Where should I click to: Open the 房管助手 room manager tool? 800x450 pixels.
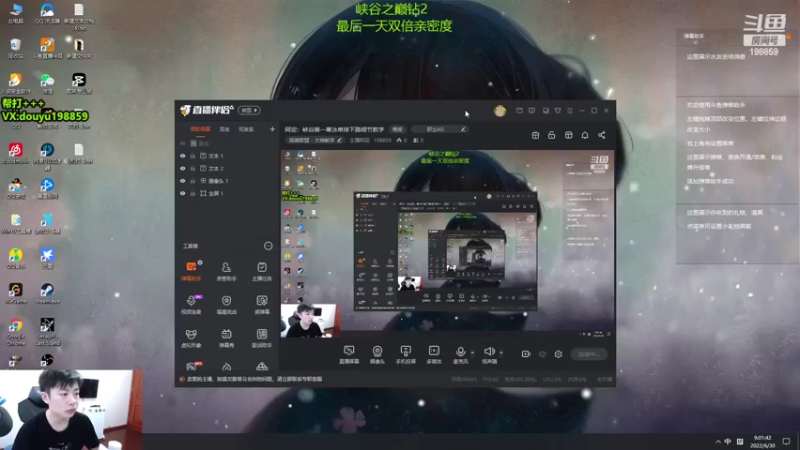[226, 271]
